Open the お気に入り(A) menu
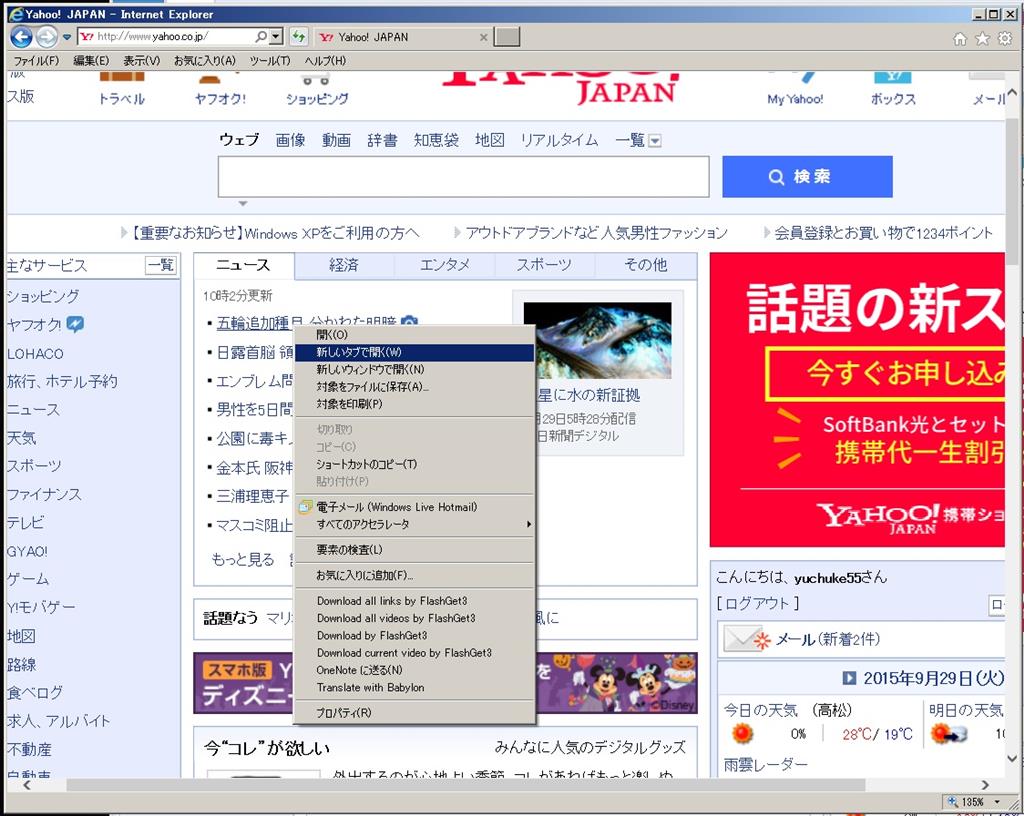The image size is (1024, 816). click(204, 61)
